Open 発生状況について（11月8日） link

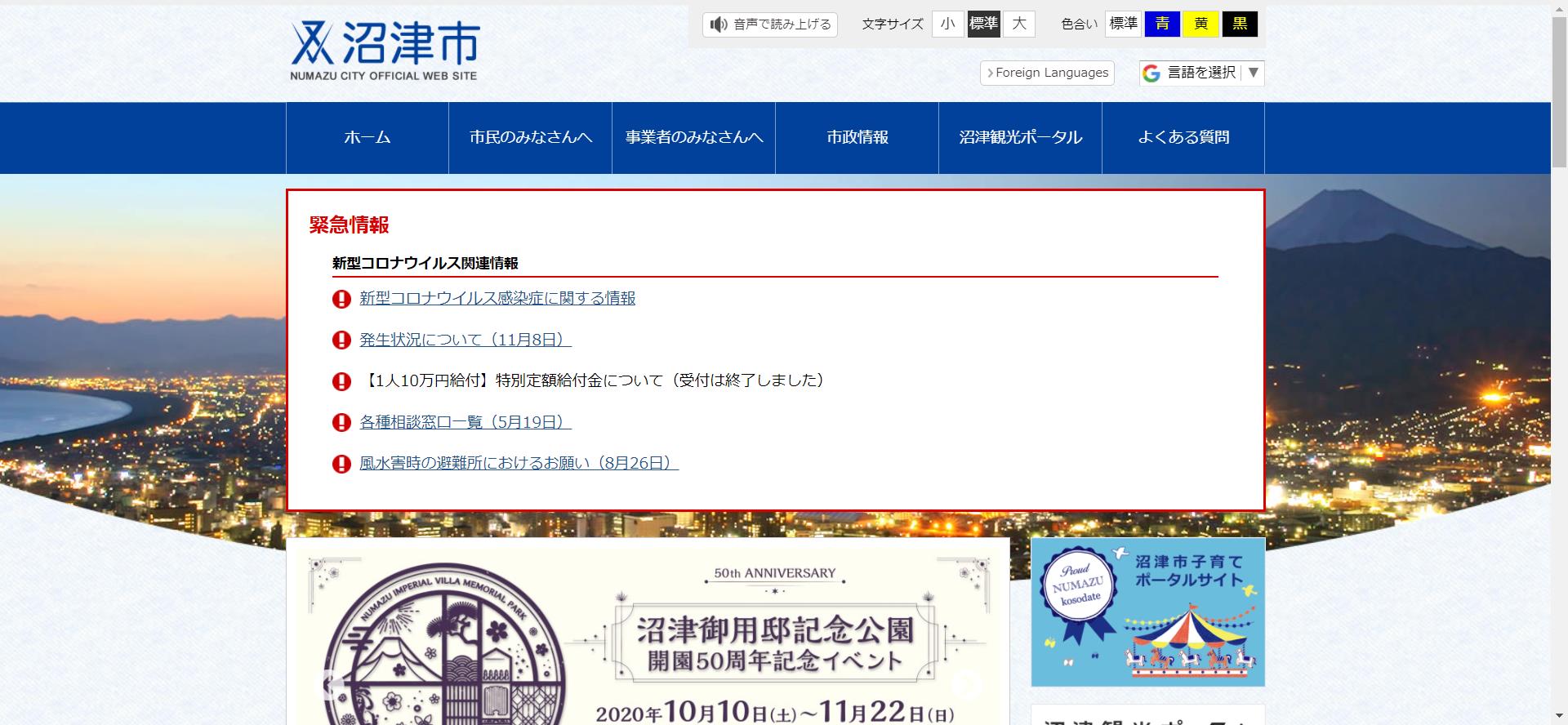(465, 340)
